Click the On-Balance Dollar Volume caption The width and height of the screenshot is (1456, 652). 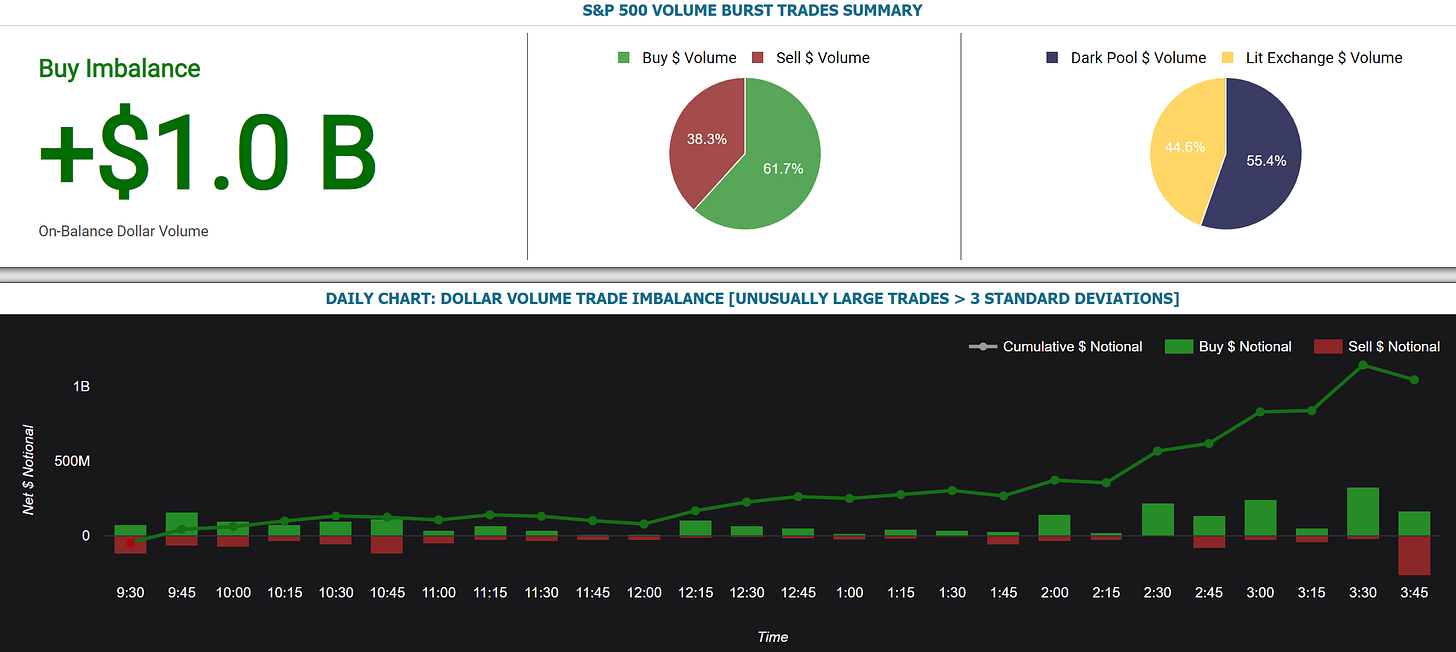pyautogui.click(x=123, y=231)
